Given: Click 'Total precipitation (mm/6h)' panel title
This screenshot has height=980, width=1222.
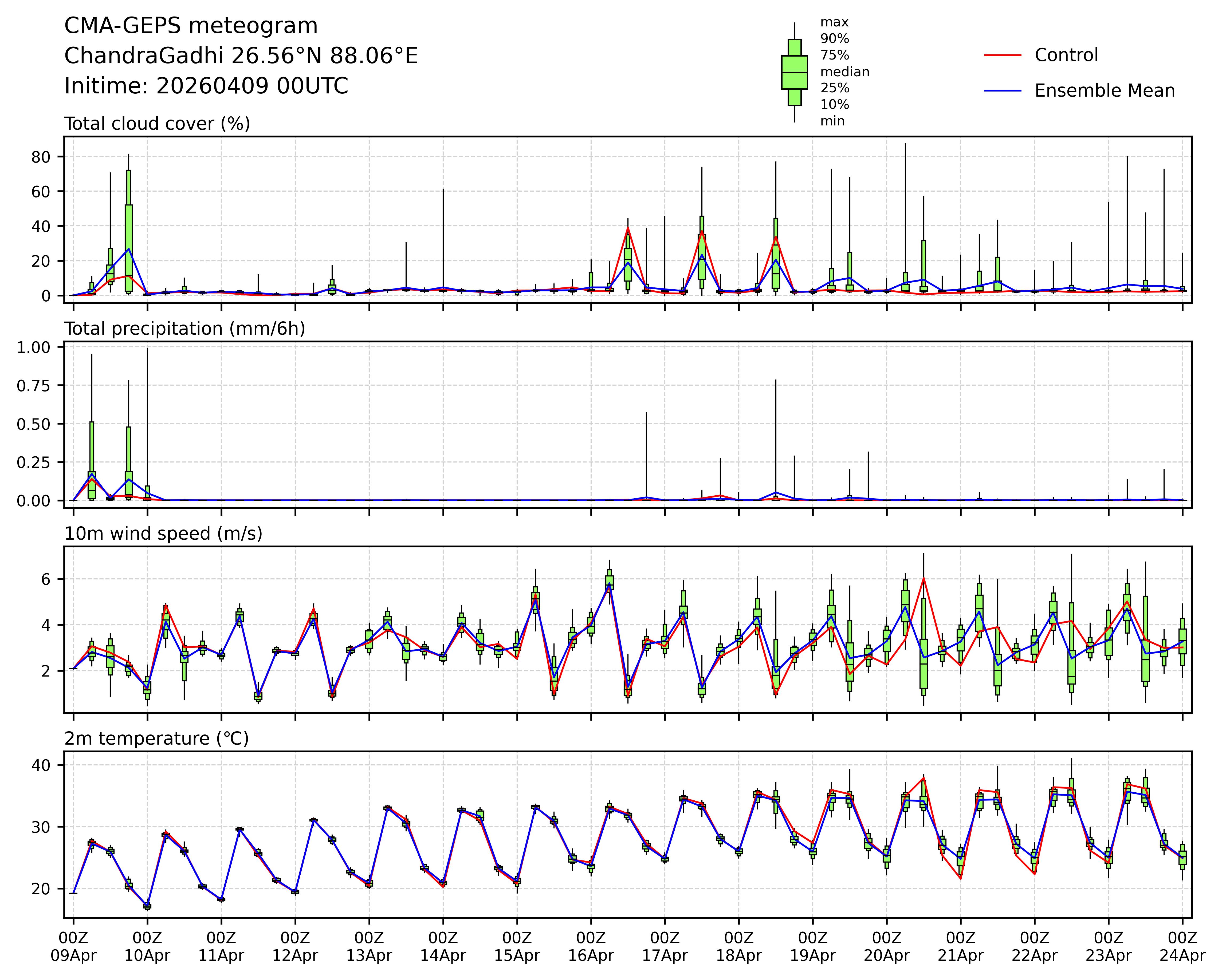Looking at the screenshot, I should [185, 329].
